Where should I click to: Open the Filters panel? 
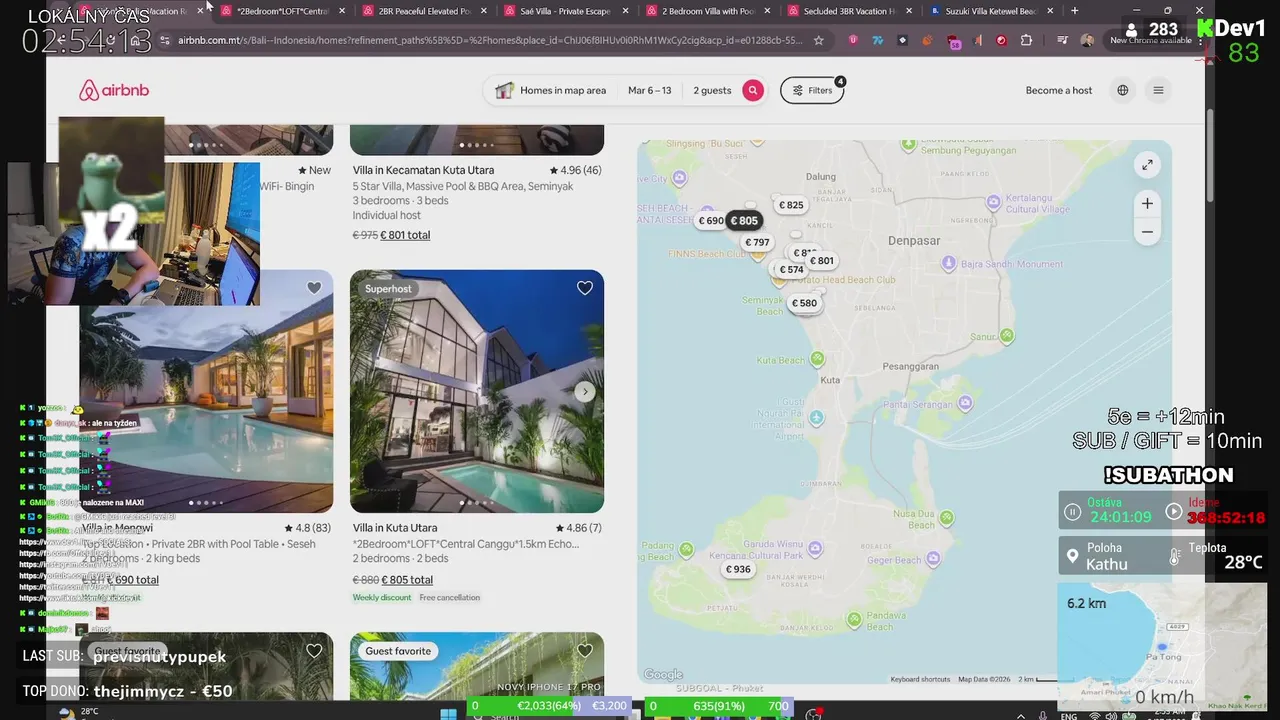[x=812, y=90]
